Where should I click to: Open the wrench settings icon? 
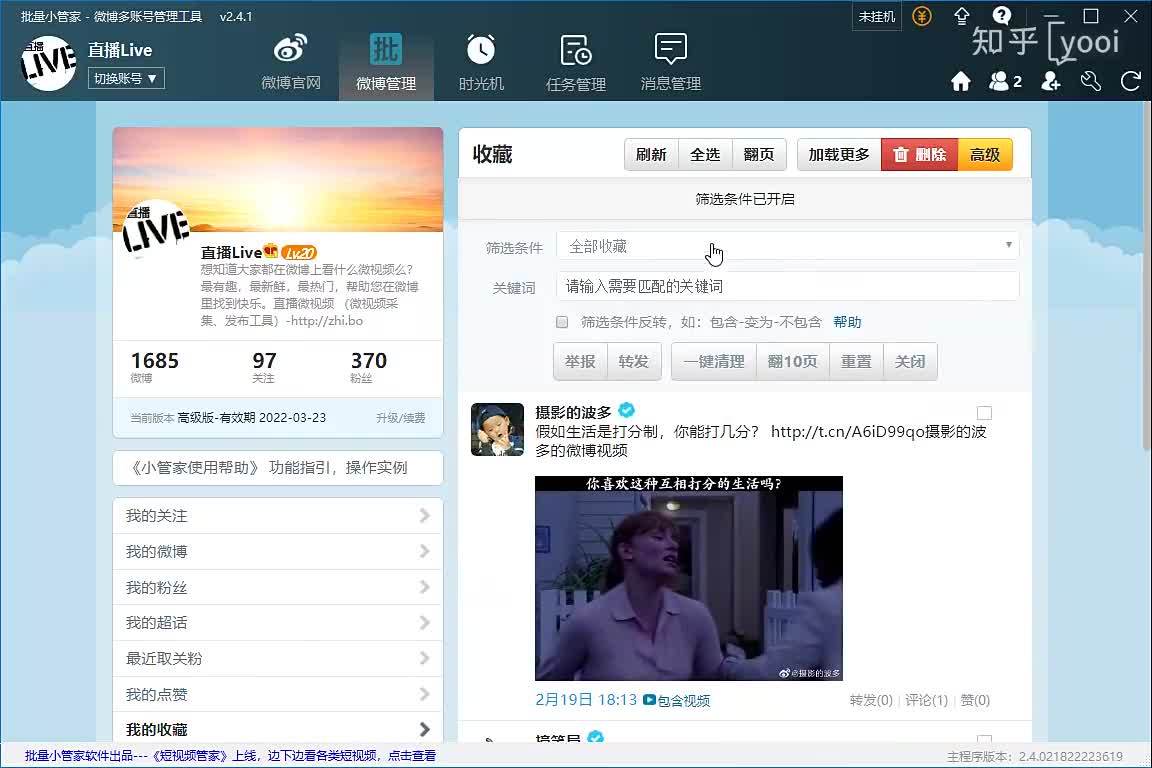(1091, 81)
